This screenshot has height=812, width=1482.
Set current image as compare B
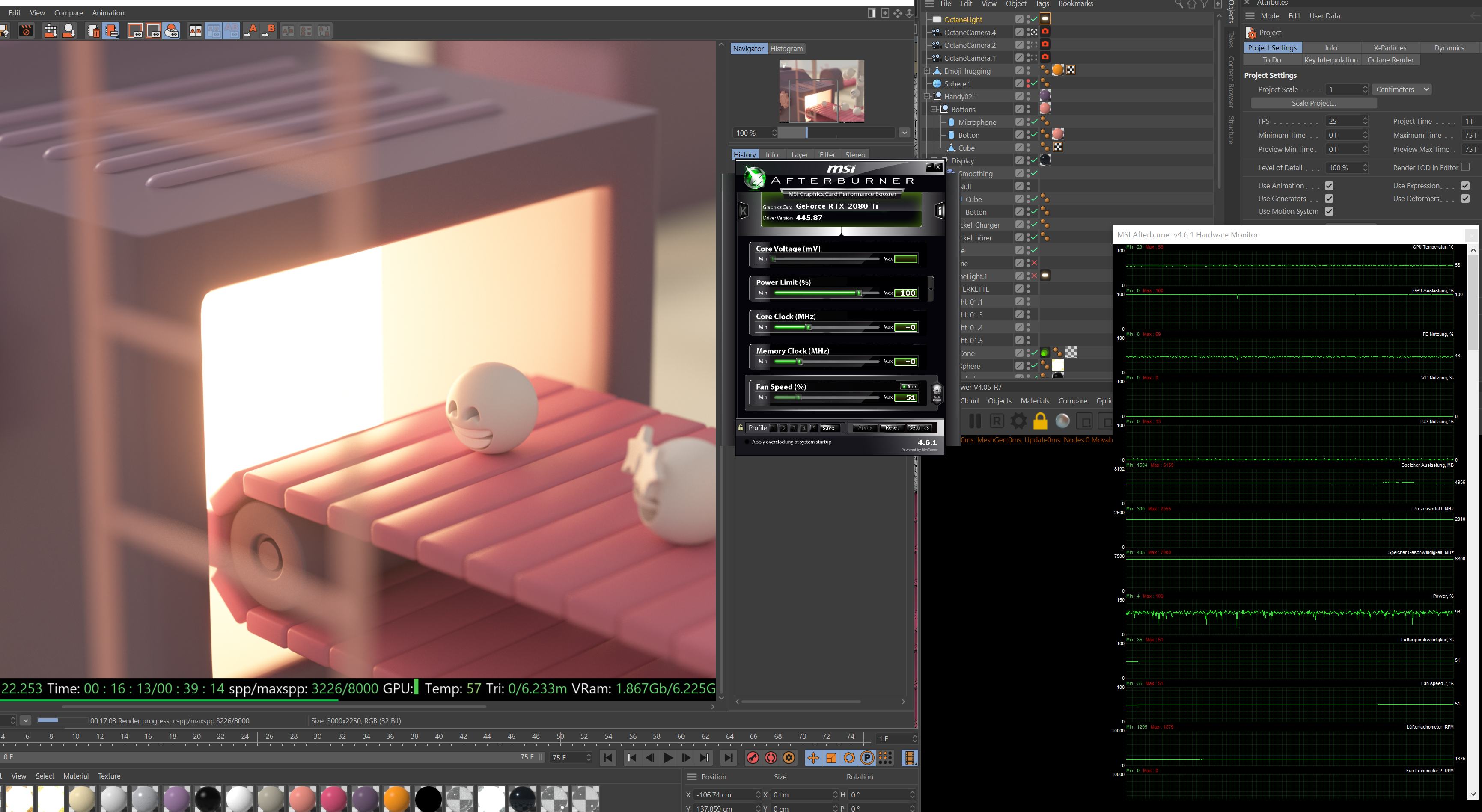click(x=269, y=31)
